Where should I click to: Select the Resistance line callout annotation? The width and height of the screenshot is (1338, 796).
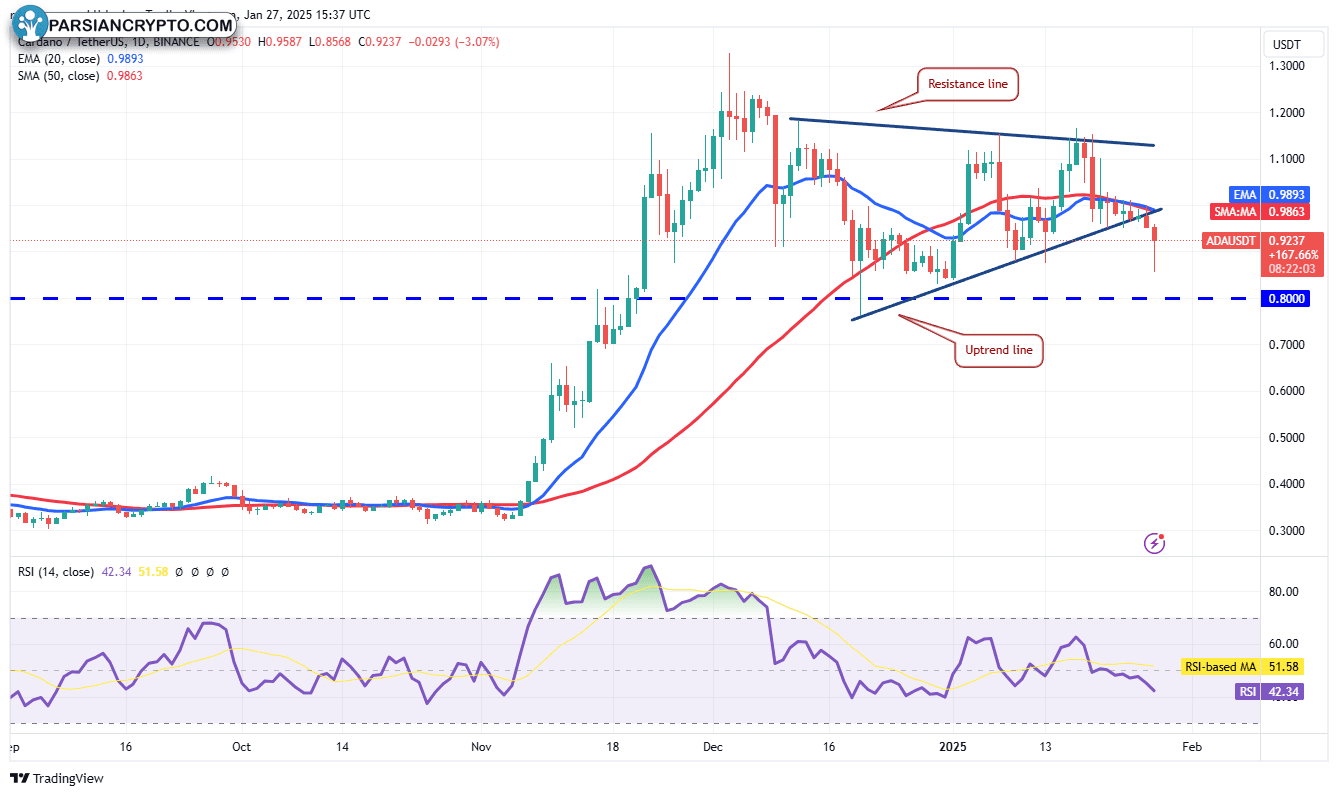(968, 85)
